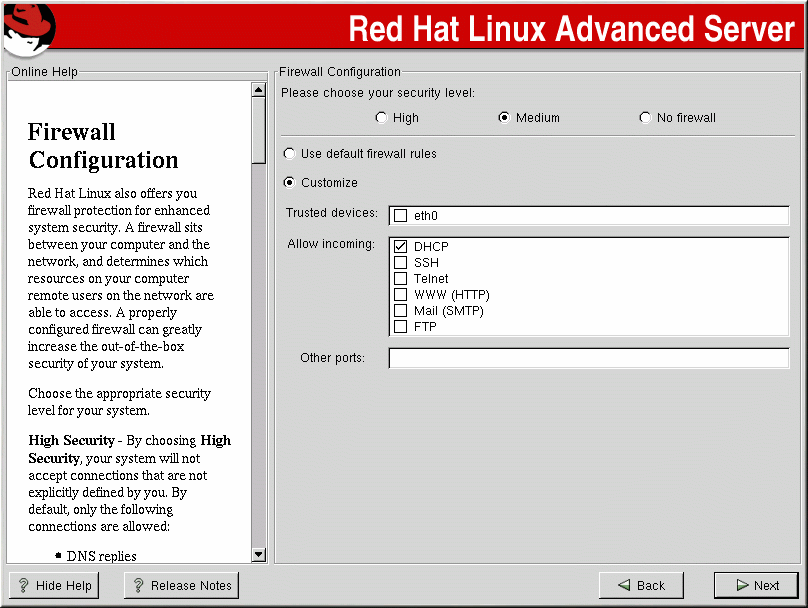This screenshot has width=808, height=608.
Task: Enable the FTP incoming checkbox
Action: pyautogui.click(x=400, y=326)
